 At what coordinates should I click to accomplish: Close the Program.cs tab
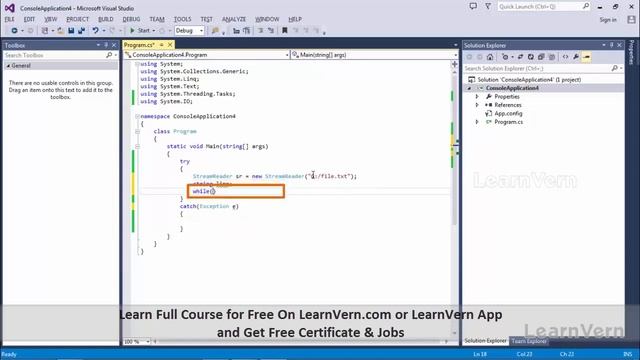[170, 45]
